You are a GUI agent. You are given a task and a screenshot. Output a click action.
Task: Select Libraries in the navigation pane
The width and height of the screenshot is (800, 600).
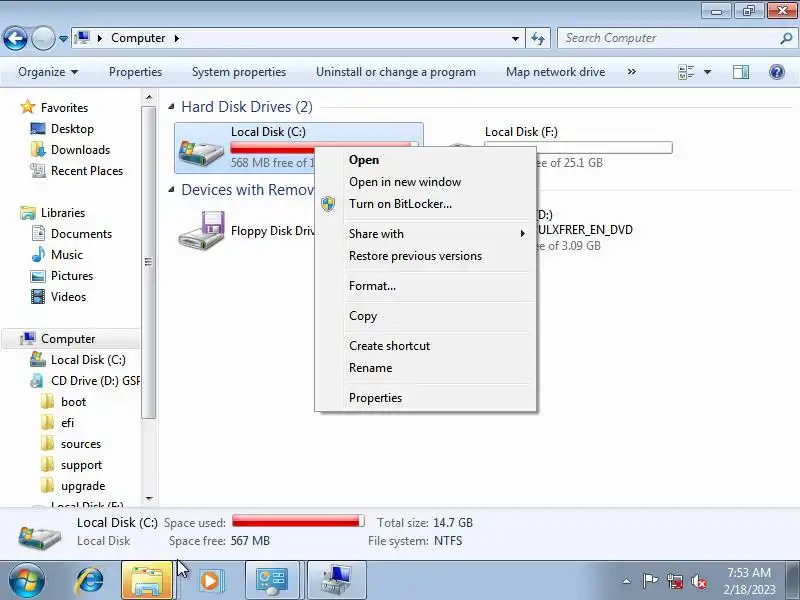[x=63, y=213]
